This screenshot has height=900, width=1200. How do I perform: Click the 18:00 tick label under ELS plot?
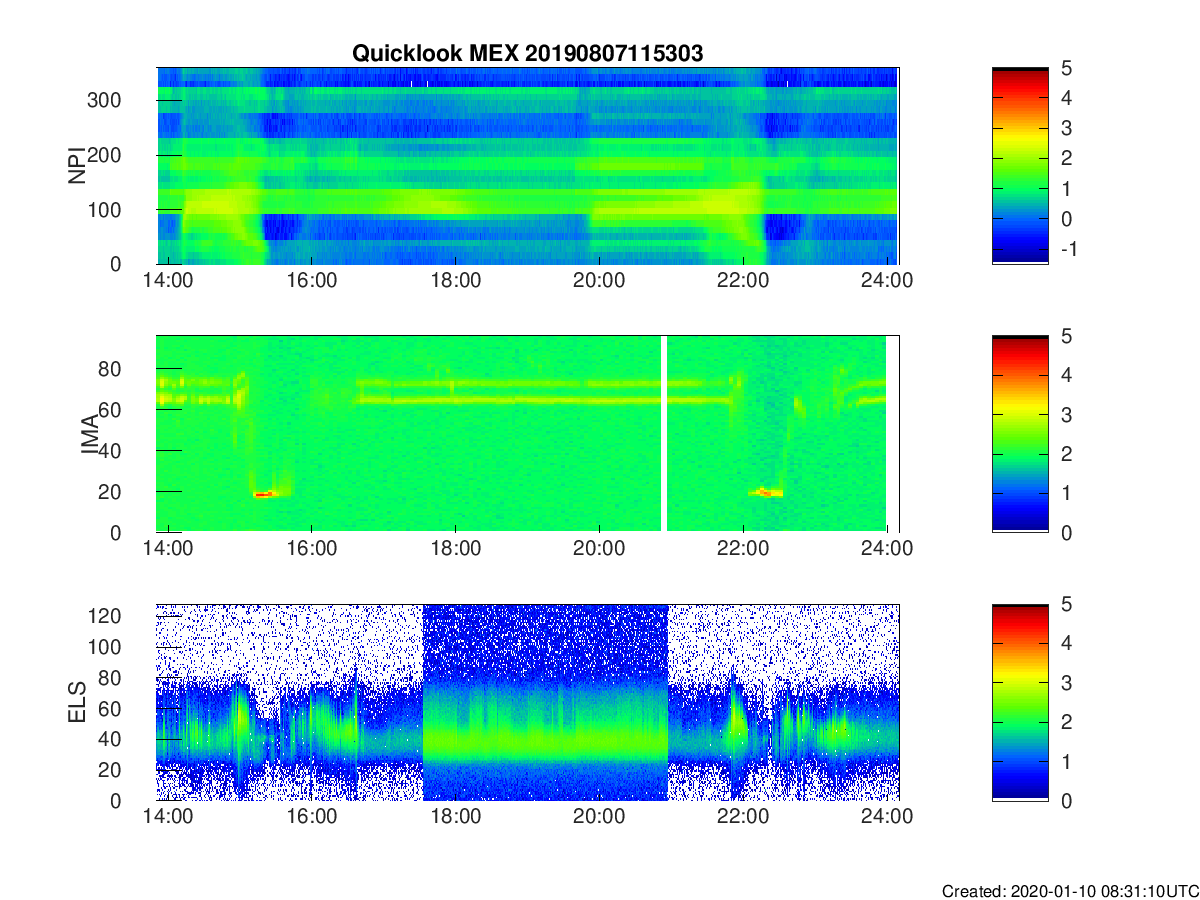click(456, 817)
